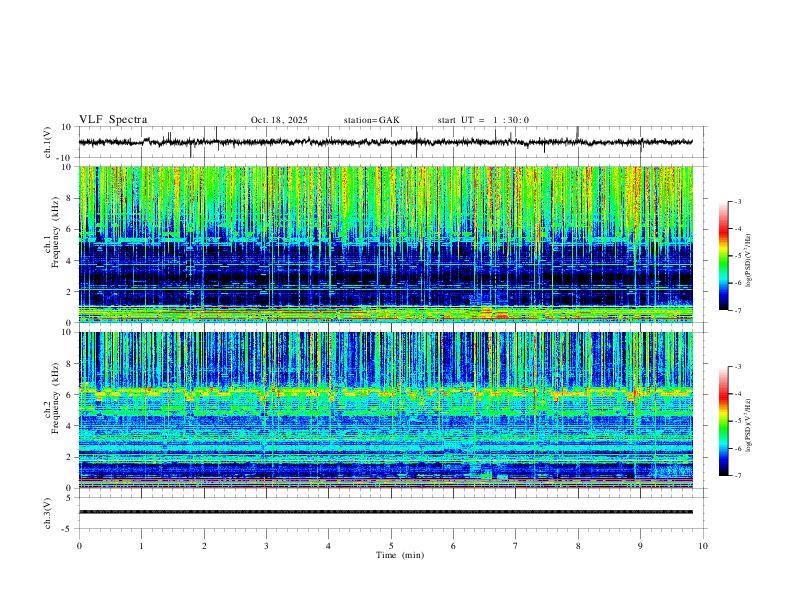Click the ch.1 "Frequency (kHz)" axis label
Image resolution: width=792 pixels, height=612 pixels.
[55, 232]
